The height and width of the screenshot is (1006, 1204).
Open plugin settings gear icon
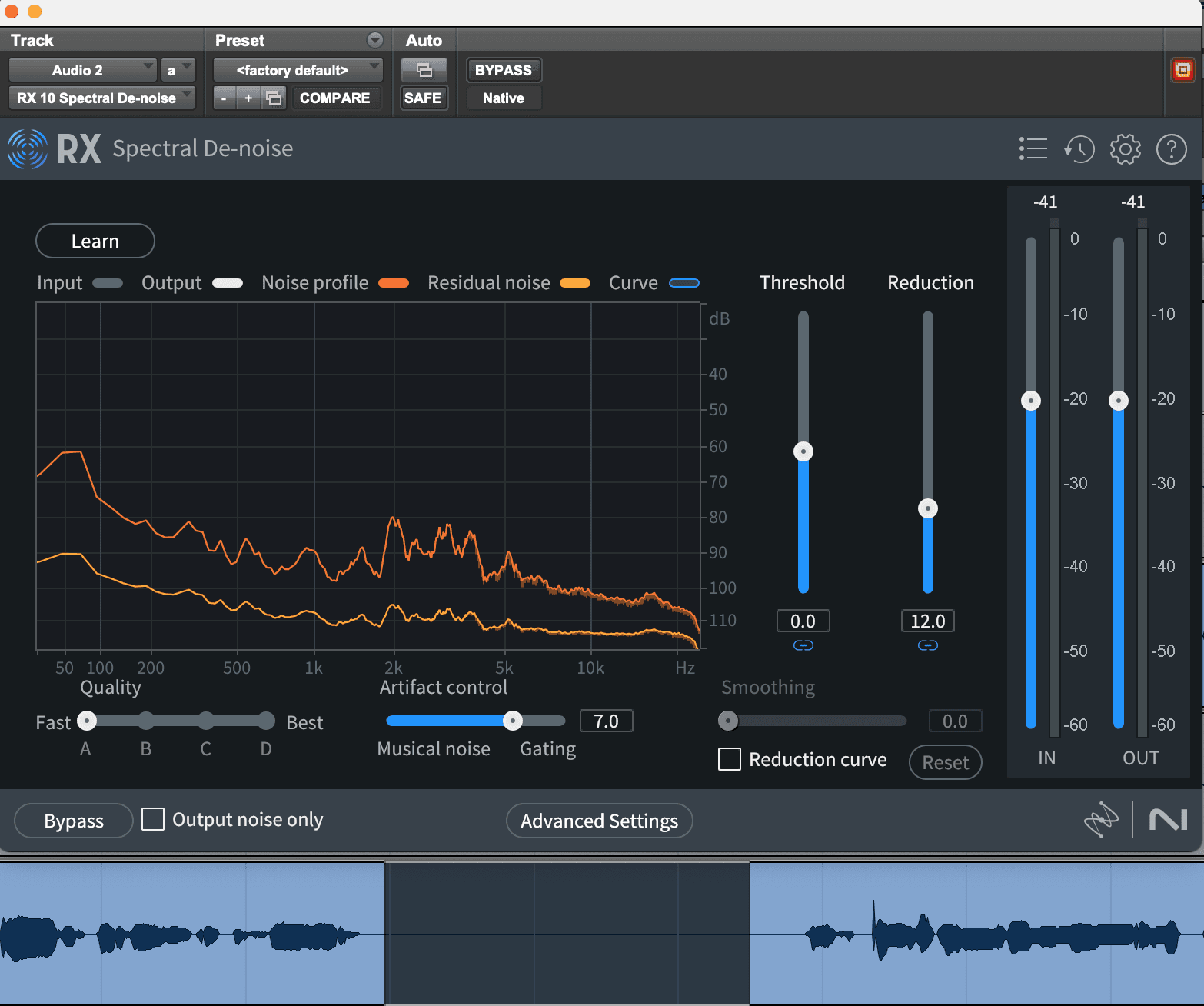tap(1126, 148)
